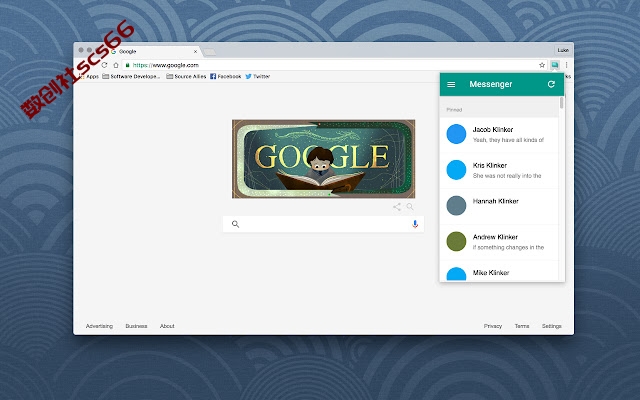Open the Privacy footer link
This screenshot has width=640, height=400.
493,326
